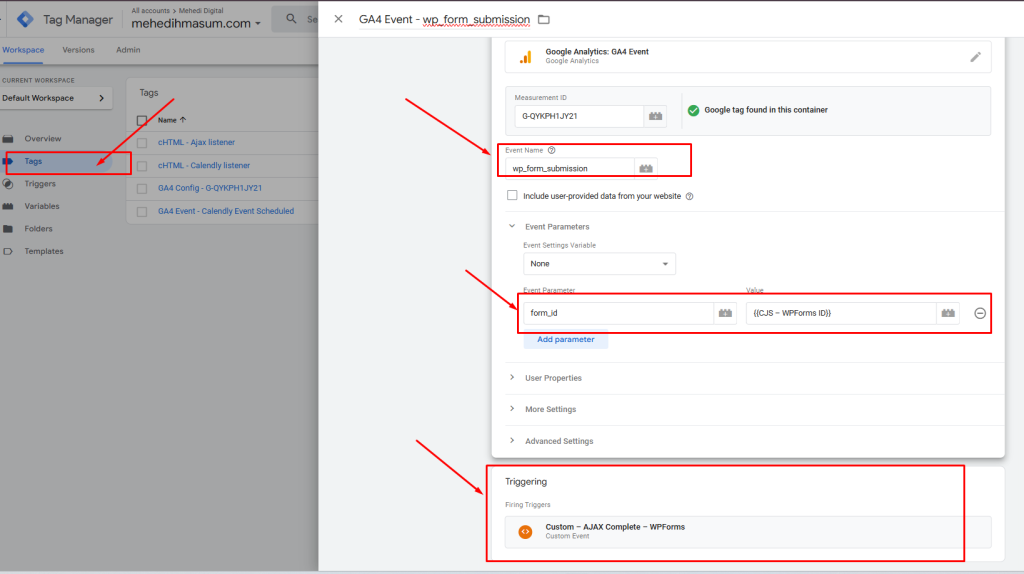Viewport: 1024px width, 574px height.
Task: Open the Custom - AJAX Complete - WPForms trigger
Action: (748, 532)
